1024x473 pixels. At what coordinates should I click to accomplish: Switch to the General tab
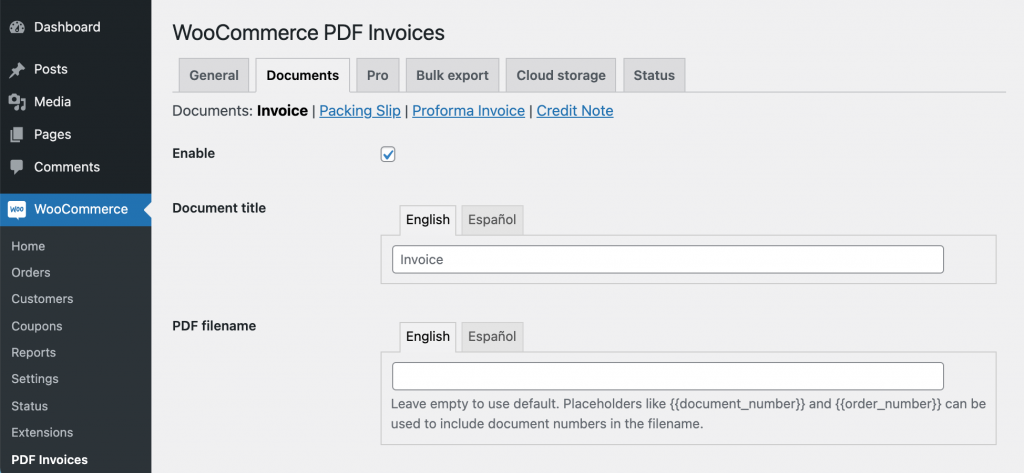(x=214, y=75)
